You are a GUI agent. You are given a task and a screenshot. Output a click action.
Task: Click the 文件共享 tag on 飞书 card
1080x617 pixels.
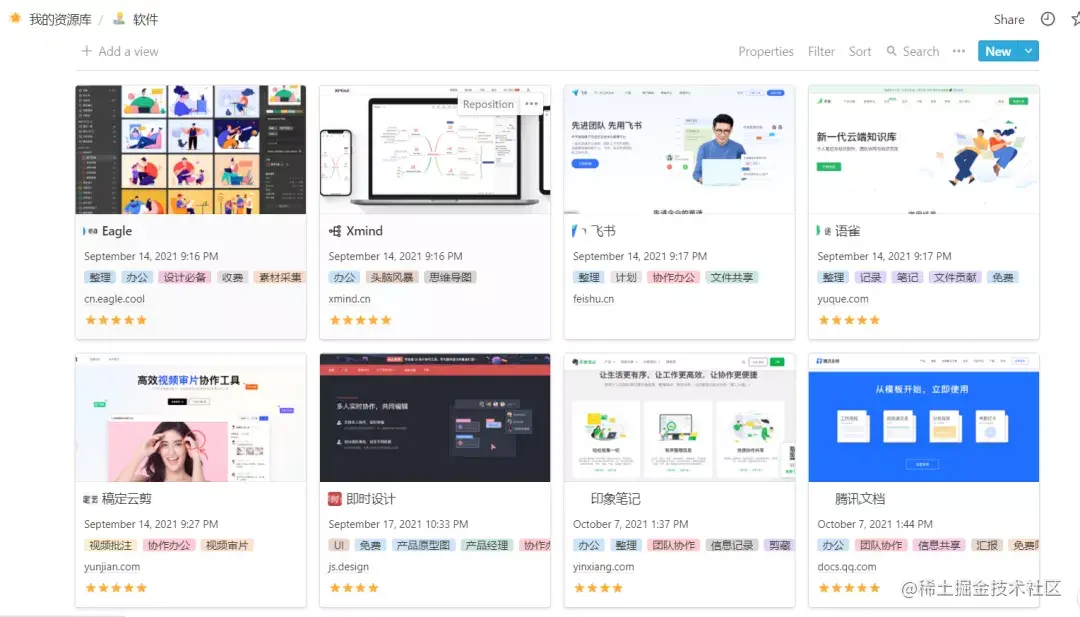[731, 278]
